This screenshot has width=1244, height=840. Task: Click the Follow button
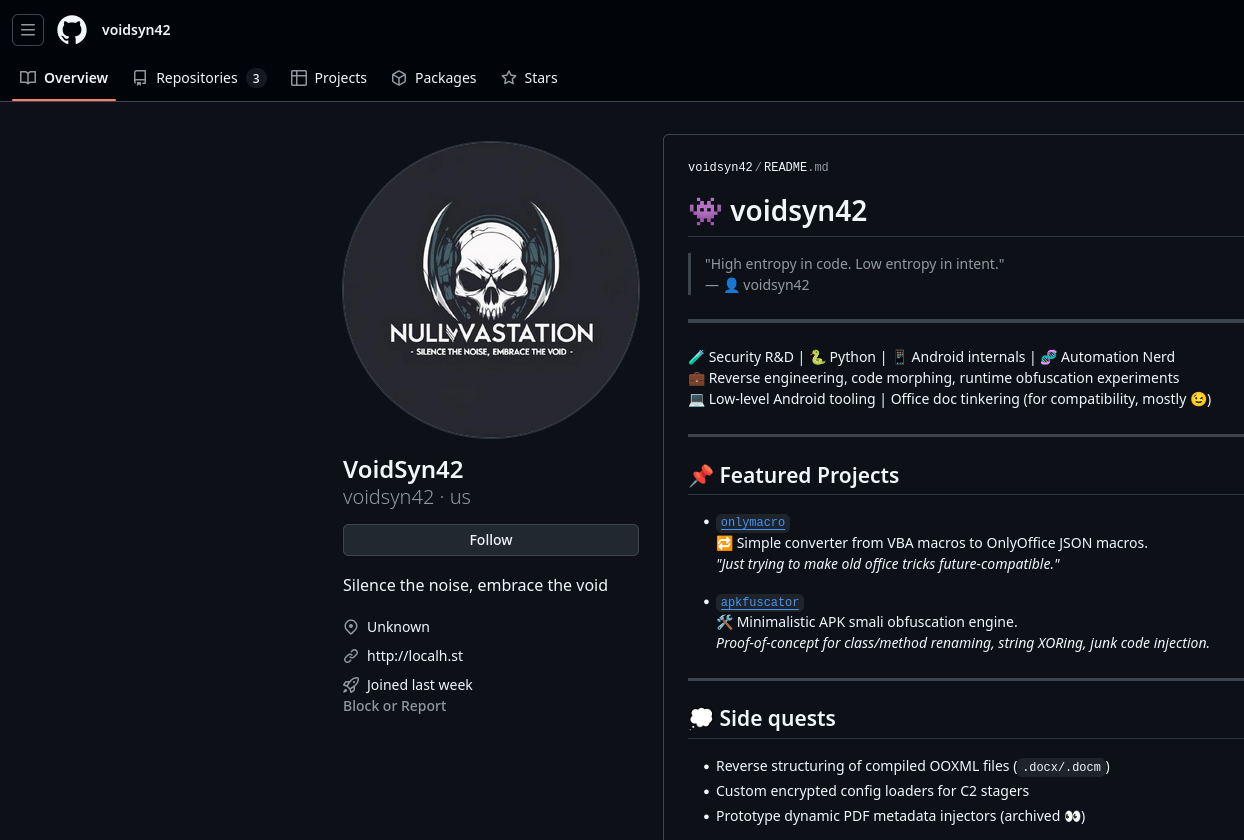[490, 539]
